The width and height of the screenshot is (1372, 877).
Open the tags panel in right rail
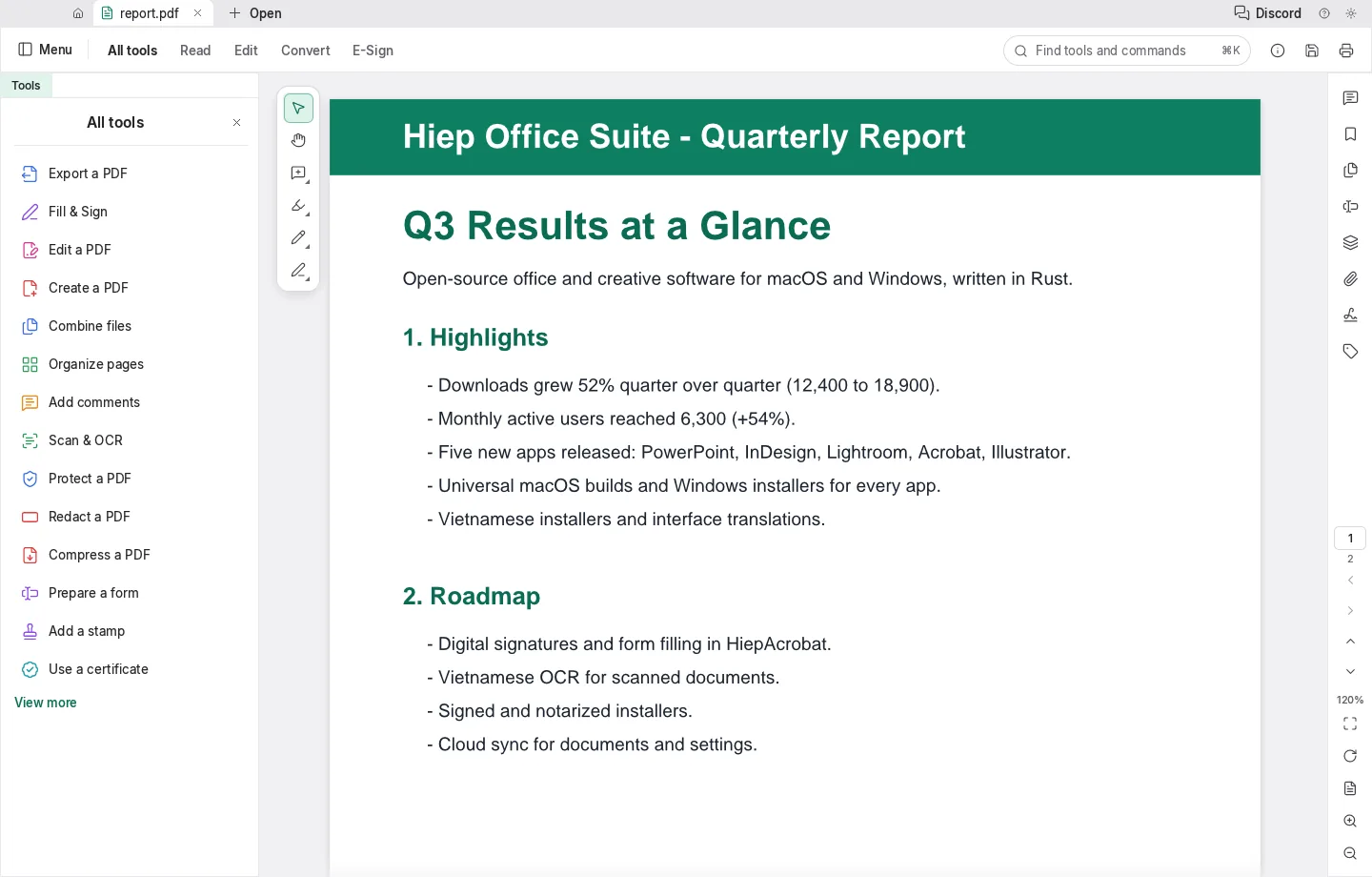pos(1350,352)
